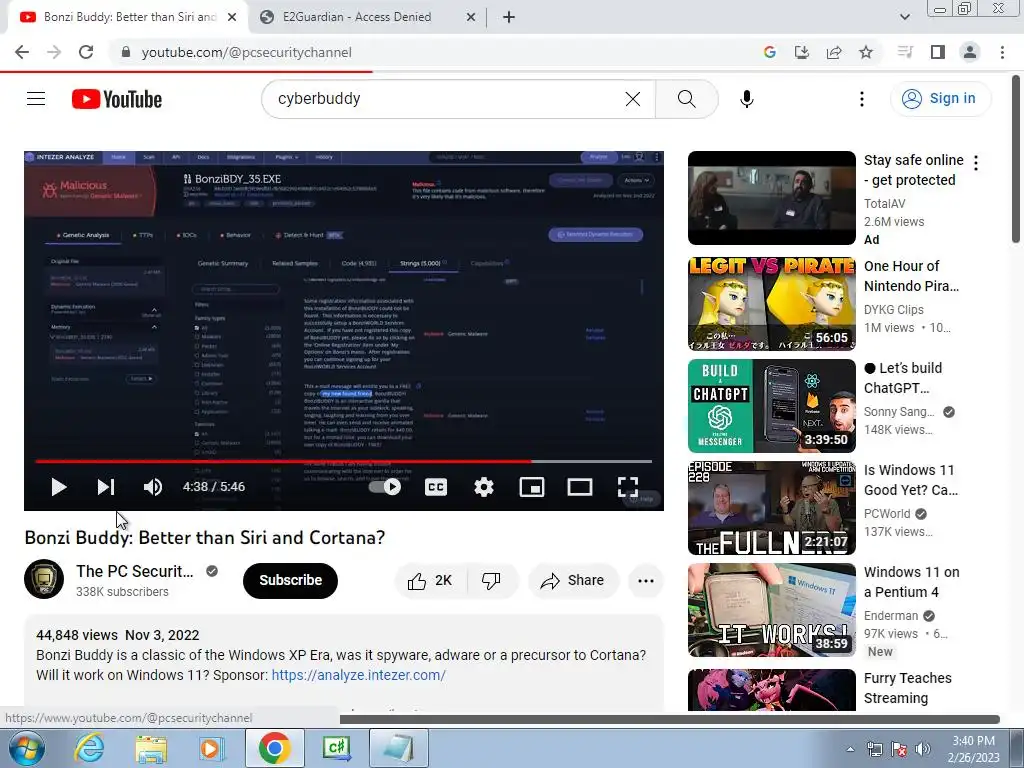This screenshot has height=768, width=1024.
Task: Open Furry Teaches Streaming video title
Action: [908, 688]
